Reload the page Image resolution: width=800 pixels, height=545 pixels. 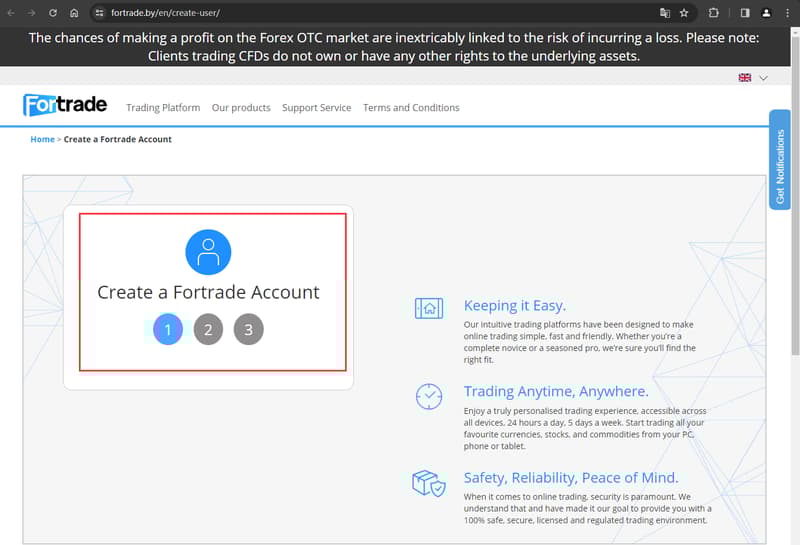coord(53,13)
